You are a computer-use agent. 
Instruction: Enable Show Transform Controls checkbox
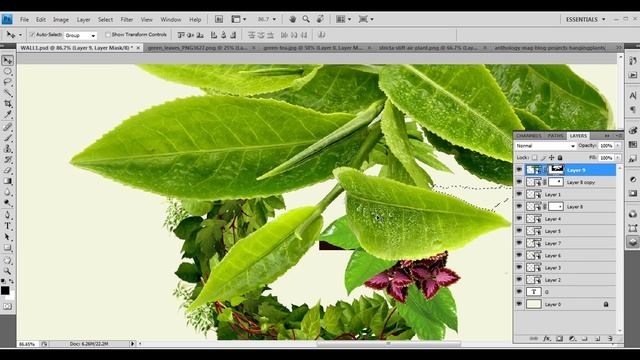[x=108, y=35]
